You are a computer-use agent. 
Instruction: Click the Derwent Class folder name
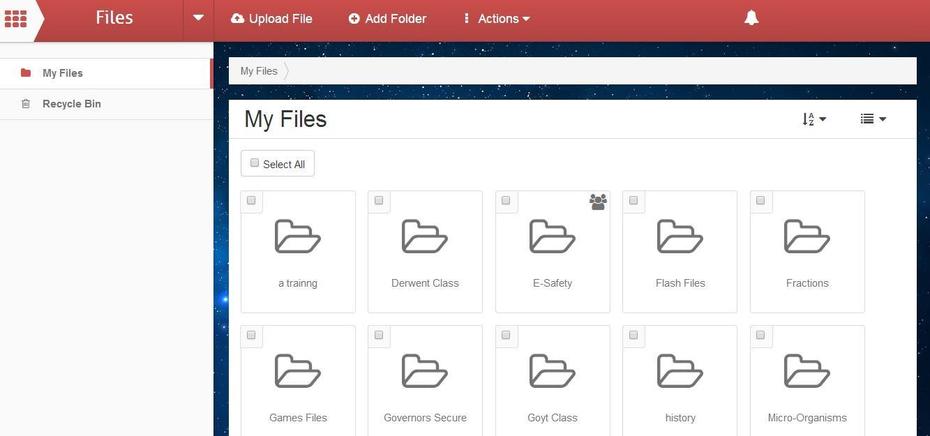(425, 284)
